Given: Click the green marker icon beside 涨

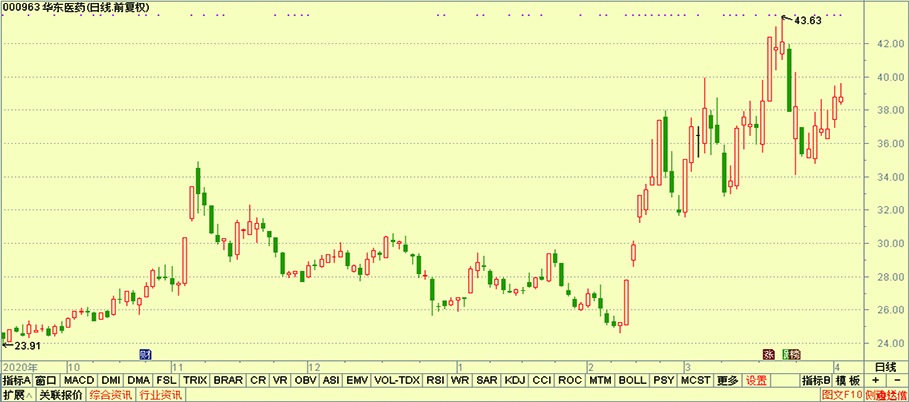Looking at the screenshot, I should click(x=788, y=354).
